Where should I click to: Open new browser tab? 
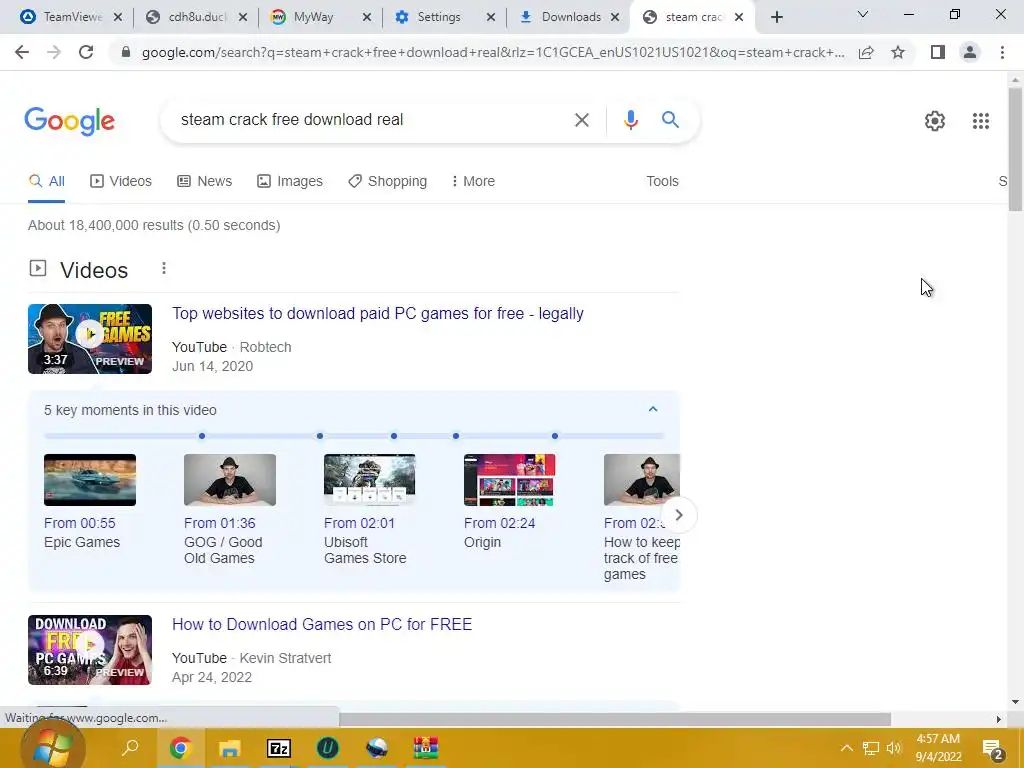(x=776, y=17)
